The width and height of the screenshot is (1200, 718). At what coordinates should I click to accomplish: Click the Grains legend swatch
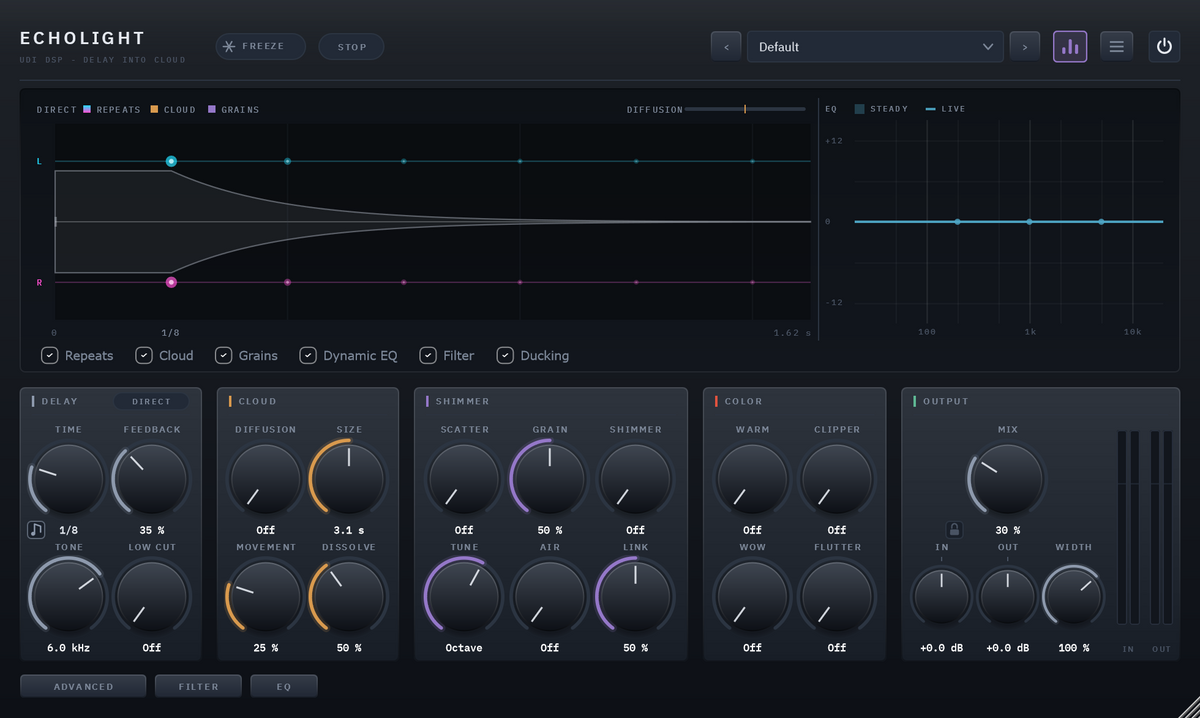point(212,109)
